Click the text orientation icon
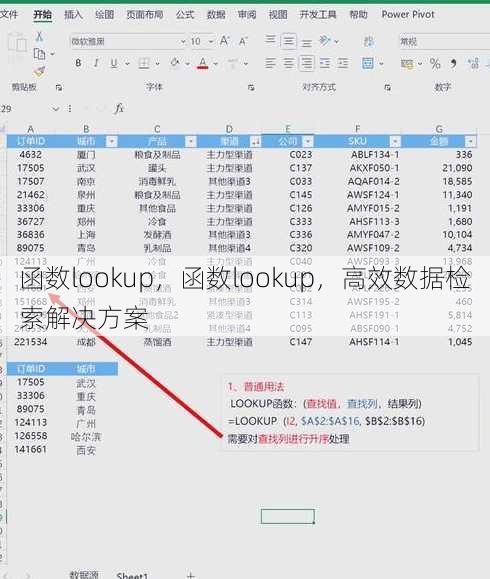Screen dimensions: 490x579 [x=324, y=41]
